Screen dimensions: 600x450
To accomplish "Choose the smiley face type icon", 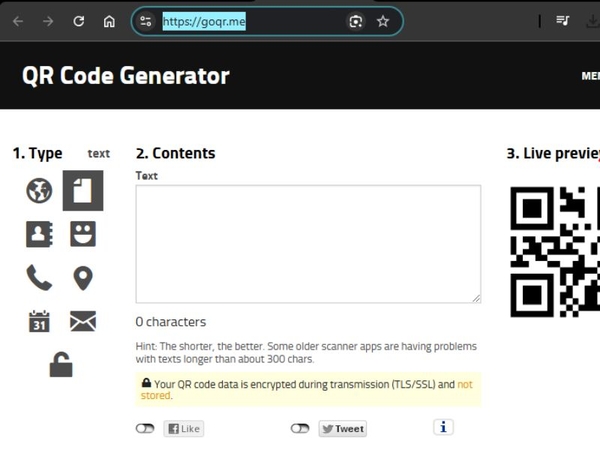I will click(83, 234).
